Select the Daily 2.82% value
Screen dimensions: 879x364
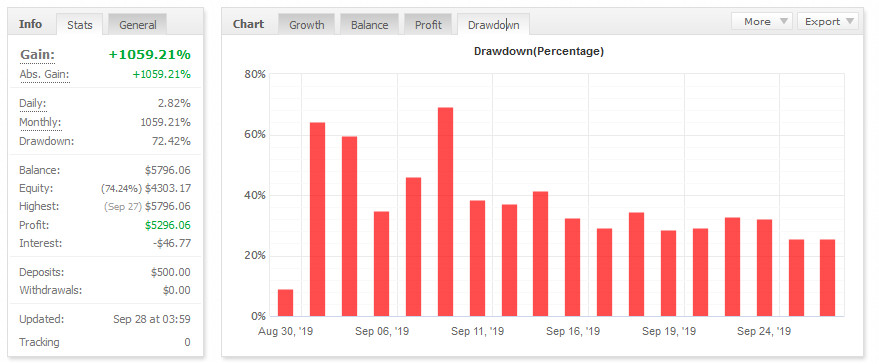pyautogui.click(x=174, y=104)
